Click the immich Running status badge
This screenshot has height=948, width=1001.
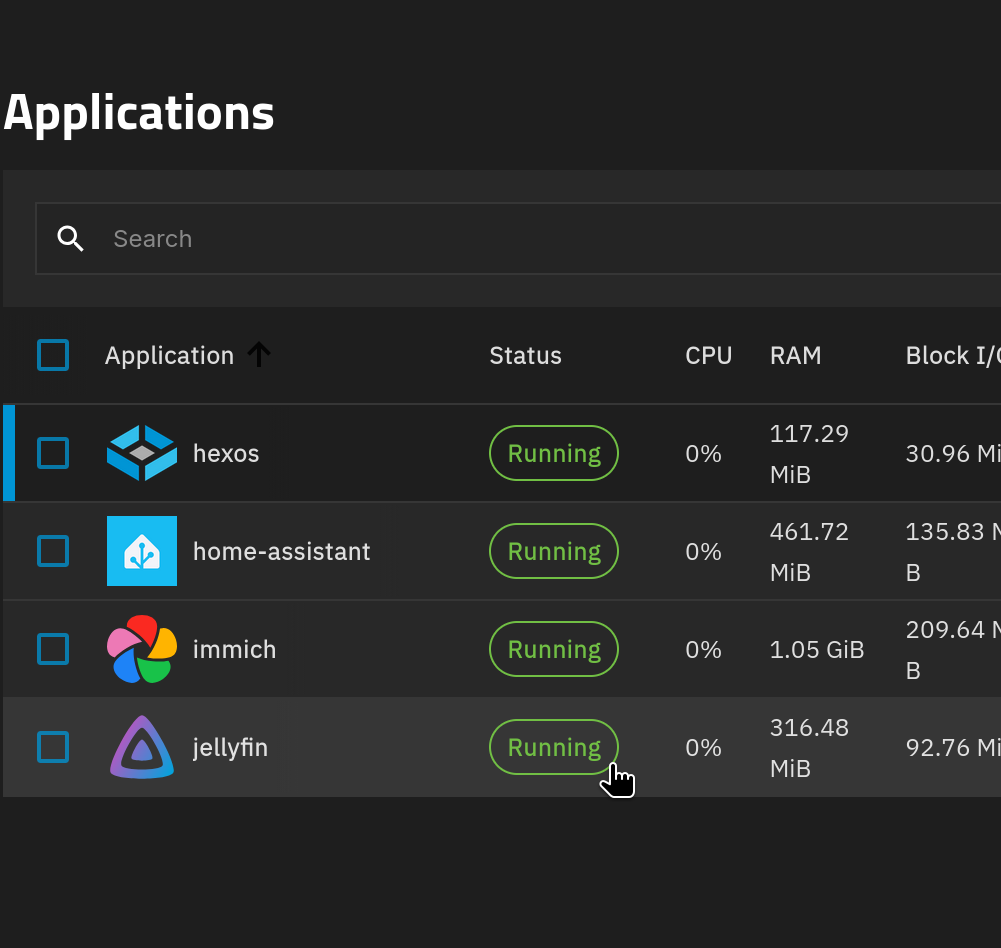554,649
